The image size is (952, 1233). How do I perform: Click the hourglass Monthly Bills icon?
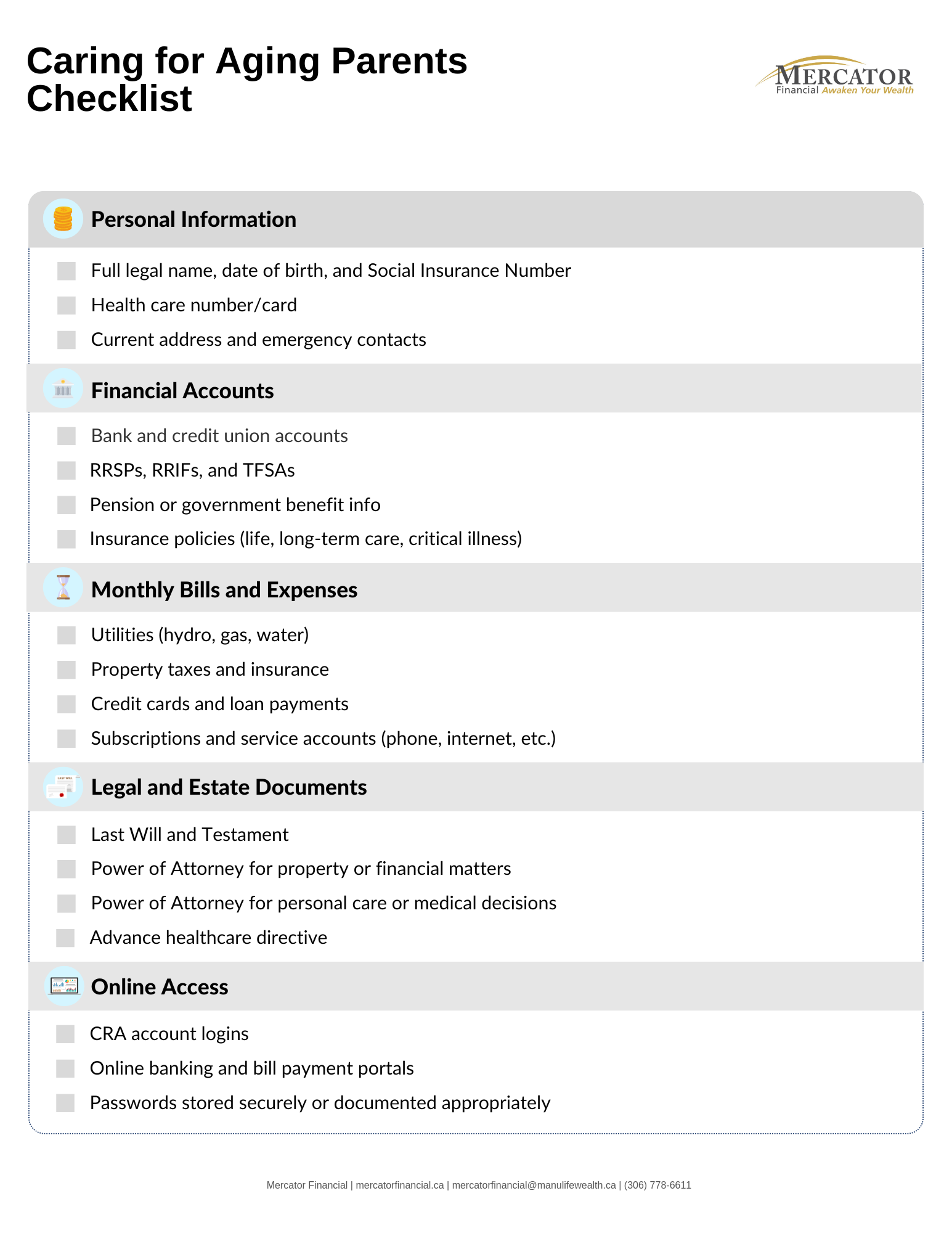coord(63,588)
